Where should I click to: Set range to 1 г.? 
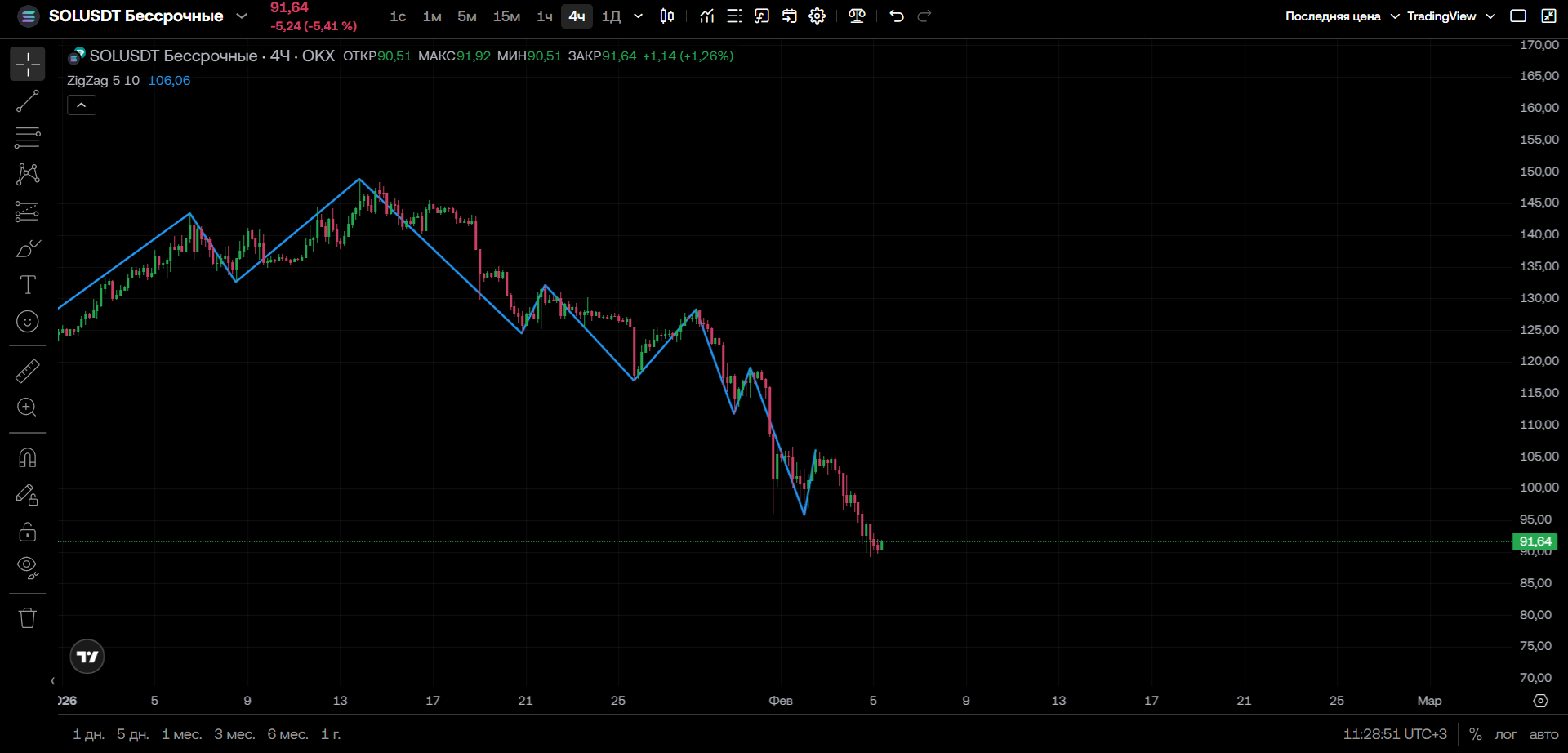click(x=331, y=734)
